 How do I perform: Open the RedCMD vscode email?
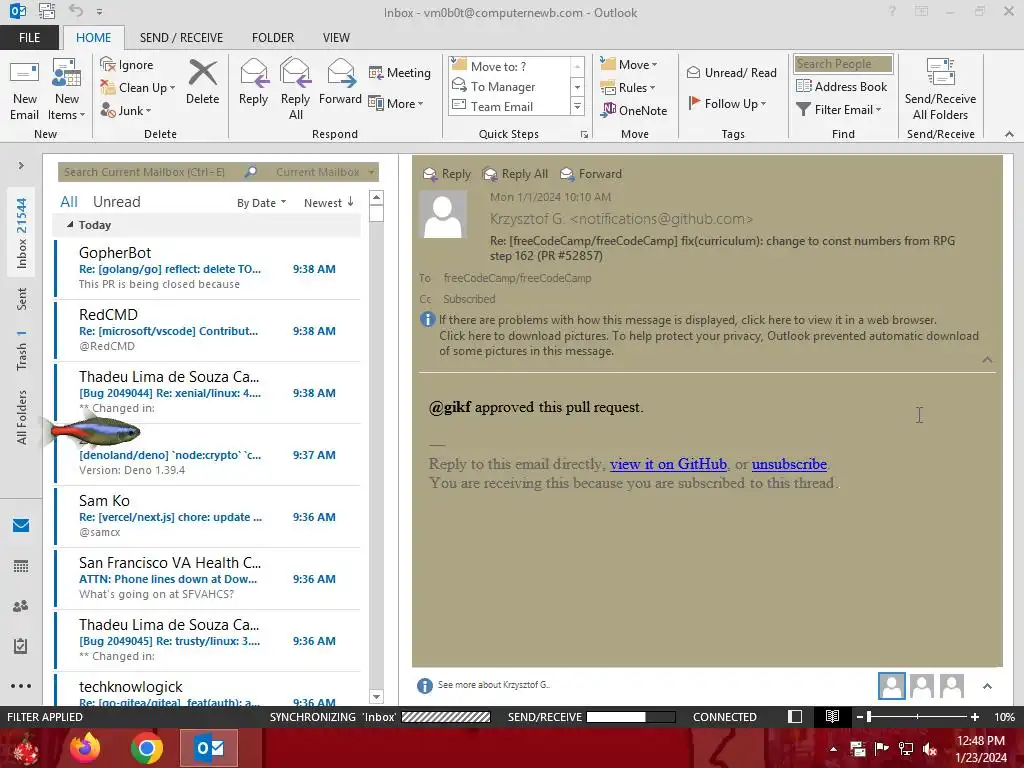(208, 330)
